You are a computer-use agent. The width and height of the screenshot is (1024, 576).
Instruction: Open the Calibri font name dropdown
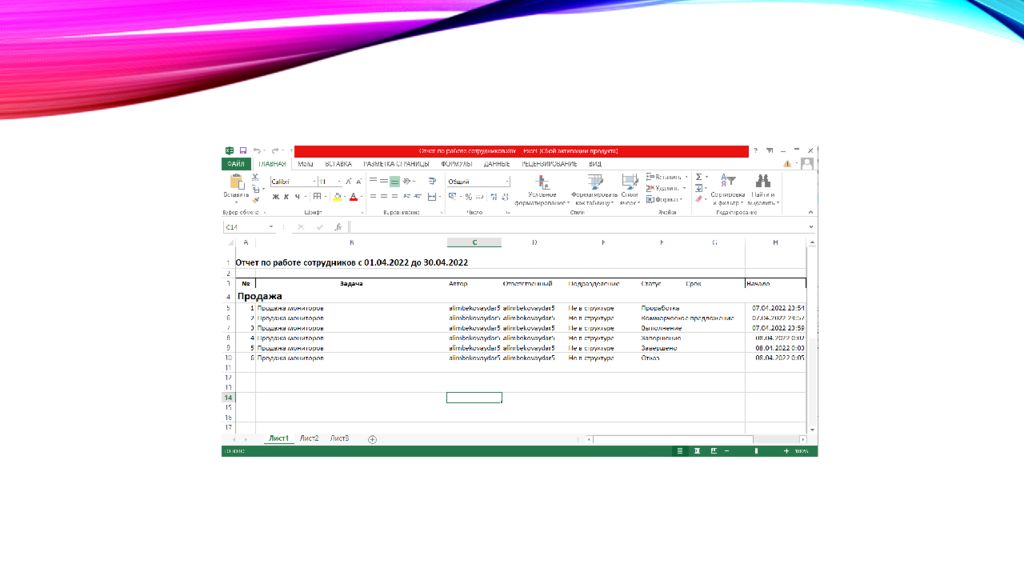(314, 182)
